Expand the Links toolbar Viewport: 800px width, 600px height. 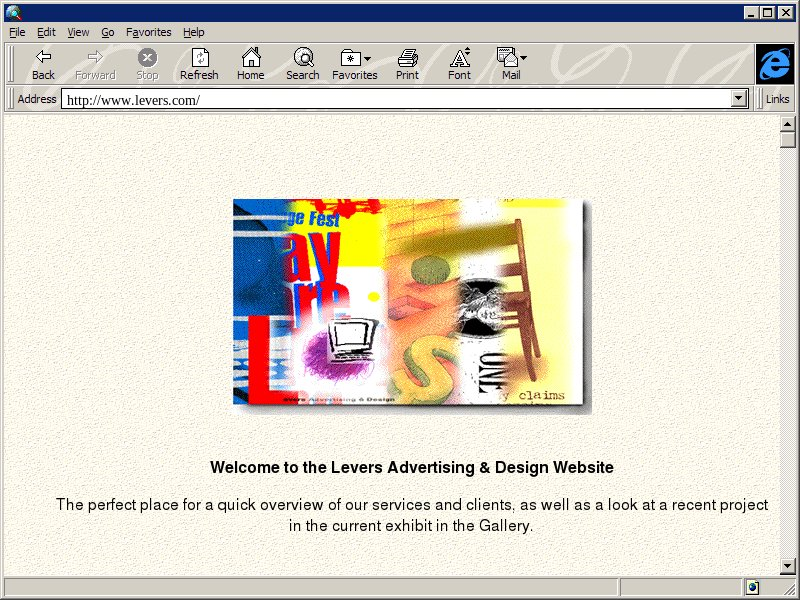tap(777, 99)
